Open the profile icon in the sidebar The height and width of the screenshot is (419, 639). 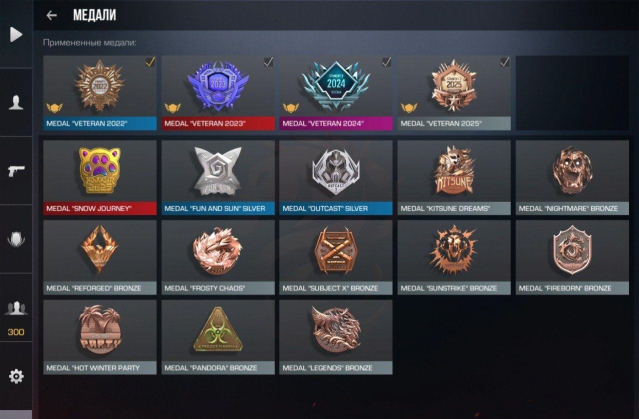click(16, 102)
